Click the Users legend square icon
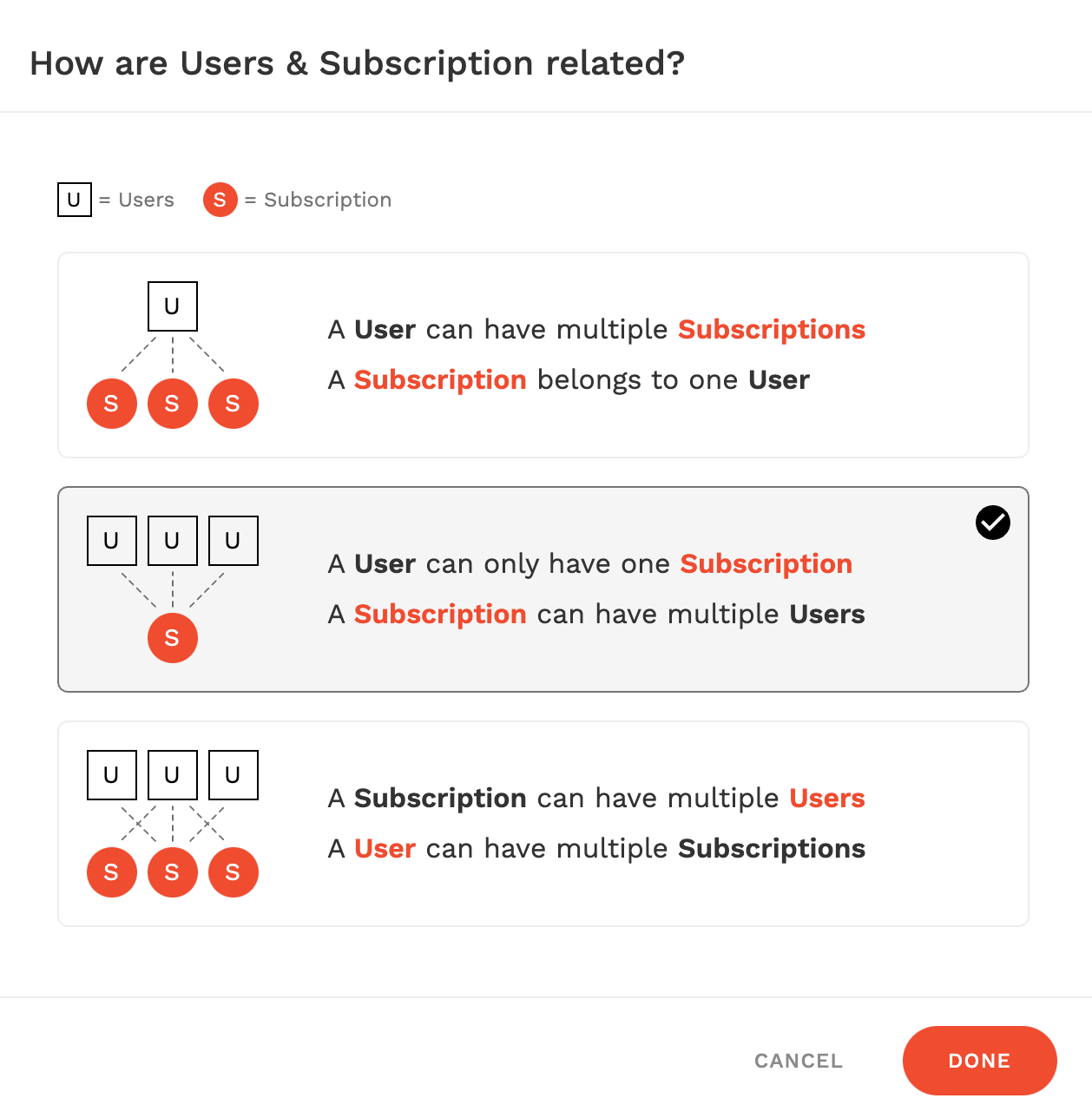The width and height of the screenshot is (1092, 1118). pos(75,200)
